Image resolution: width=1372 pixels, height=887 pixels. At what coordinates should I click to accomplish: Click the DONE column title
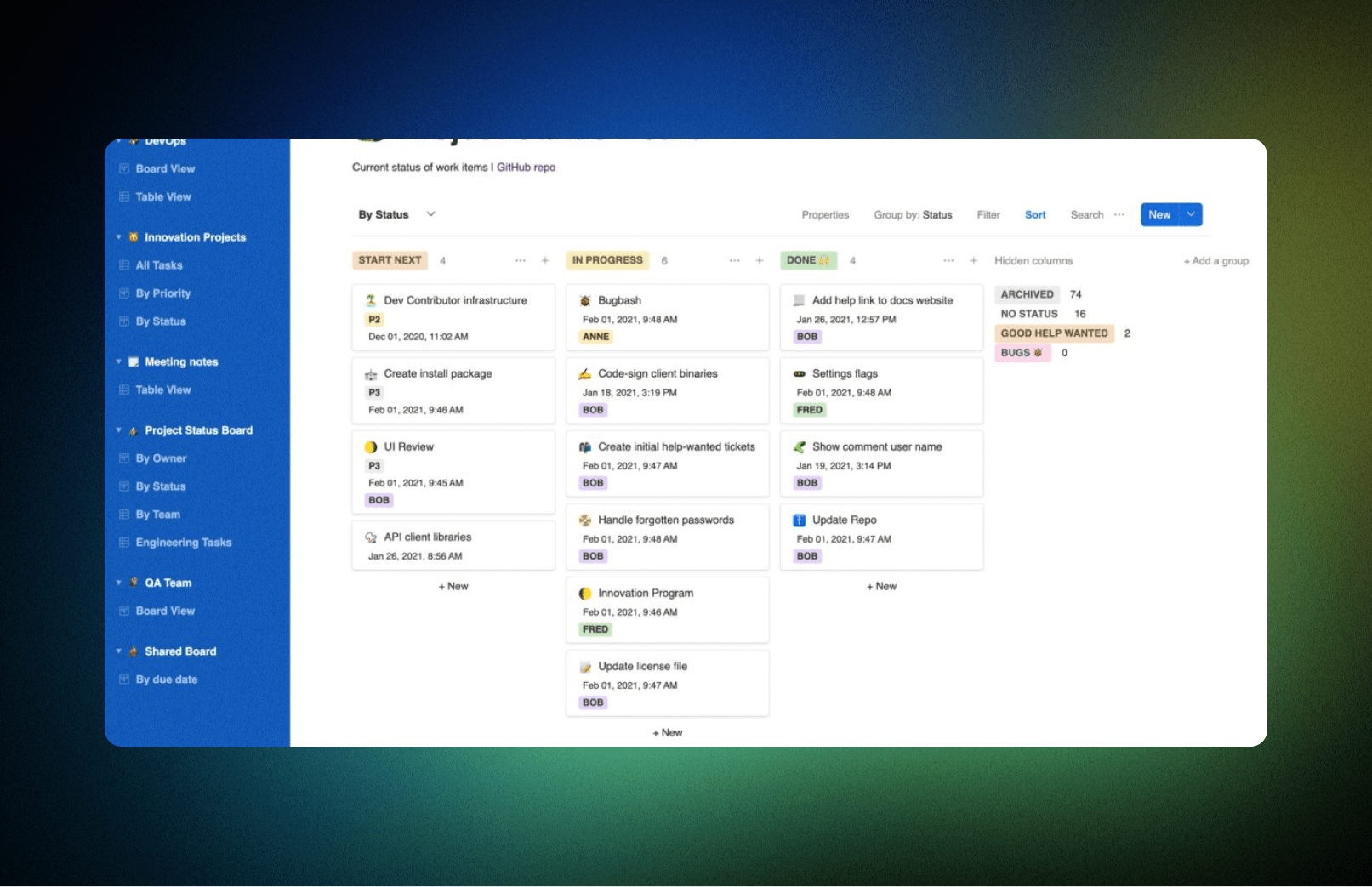pyautogui.click(x=808, y=260)
